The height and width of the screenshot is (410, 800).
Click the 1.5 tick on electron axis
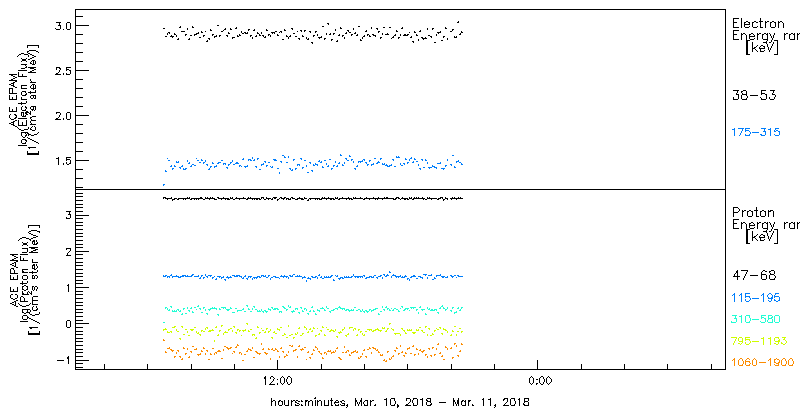tap(62, 160)
